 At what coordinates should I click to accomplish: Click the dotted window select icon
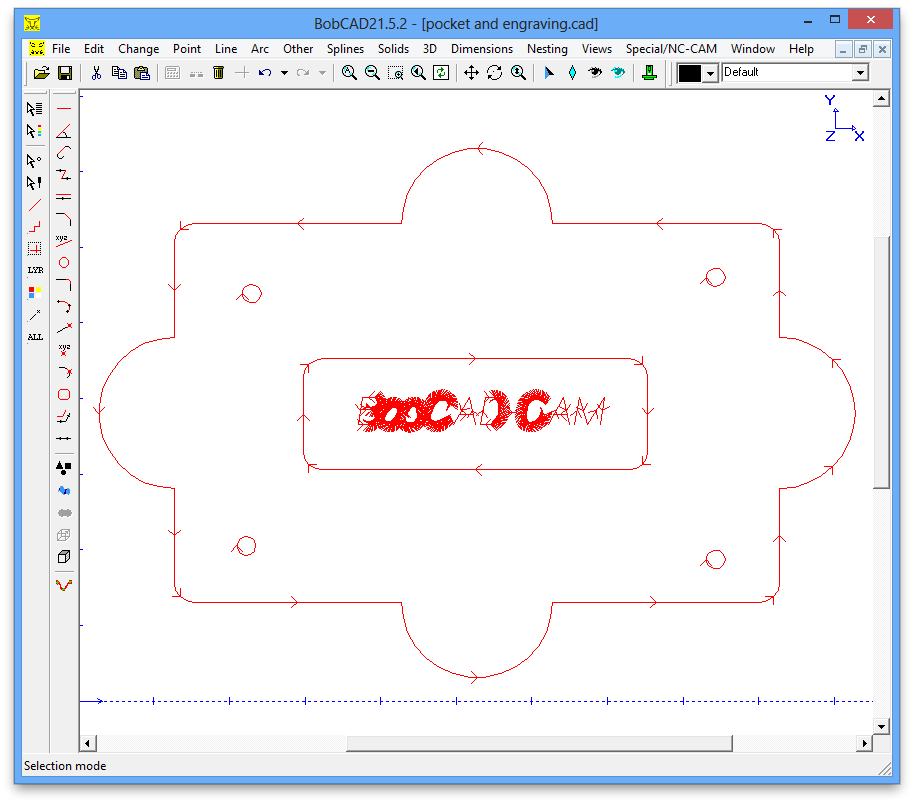pyautogui.click(x=34, y=249)
